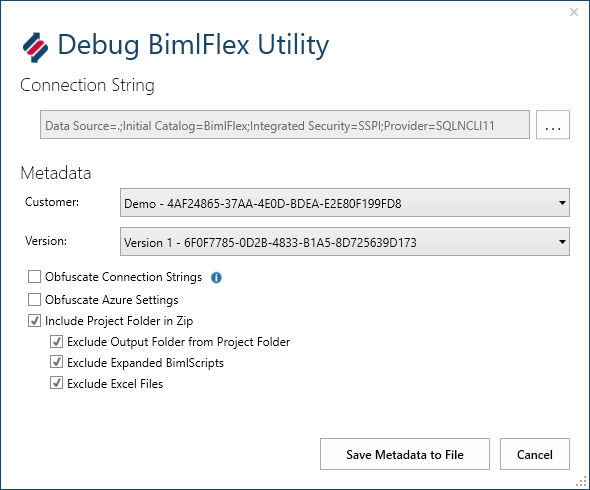Click the Customer: label
The width and height of the screenshot is (590, 490).
(x=52, y=202)
